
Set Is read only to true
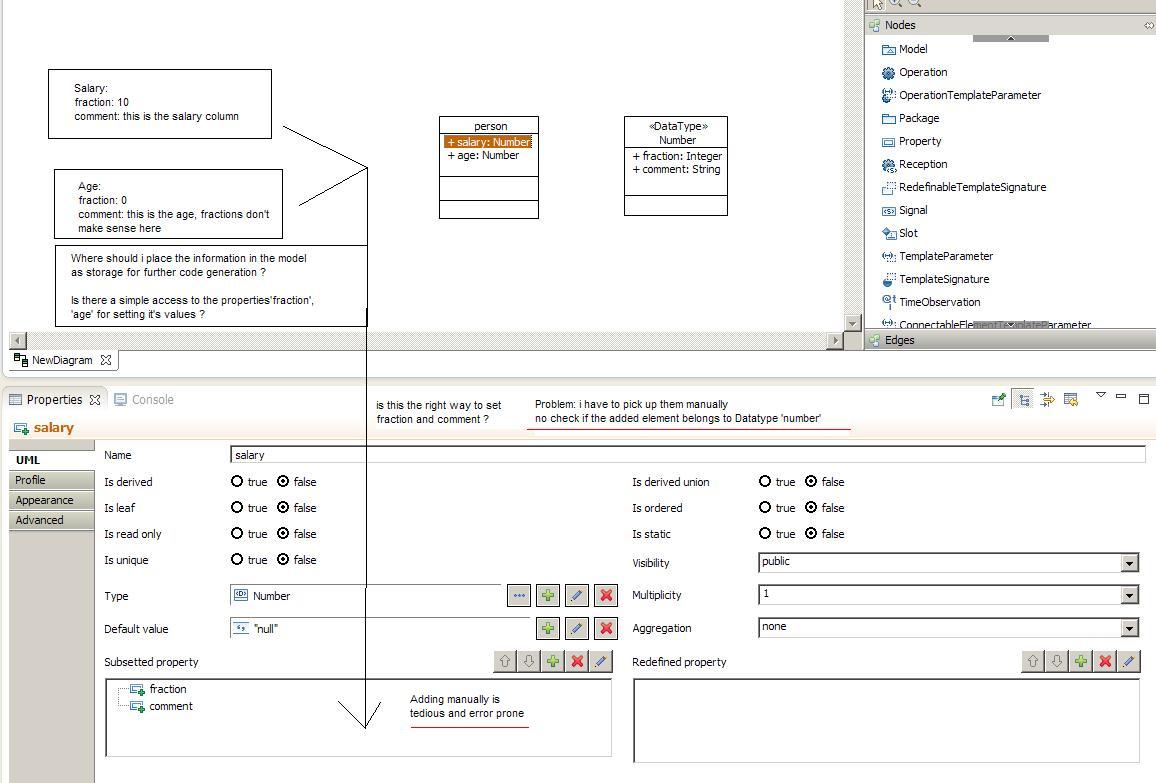(237, 533)
